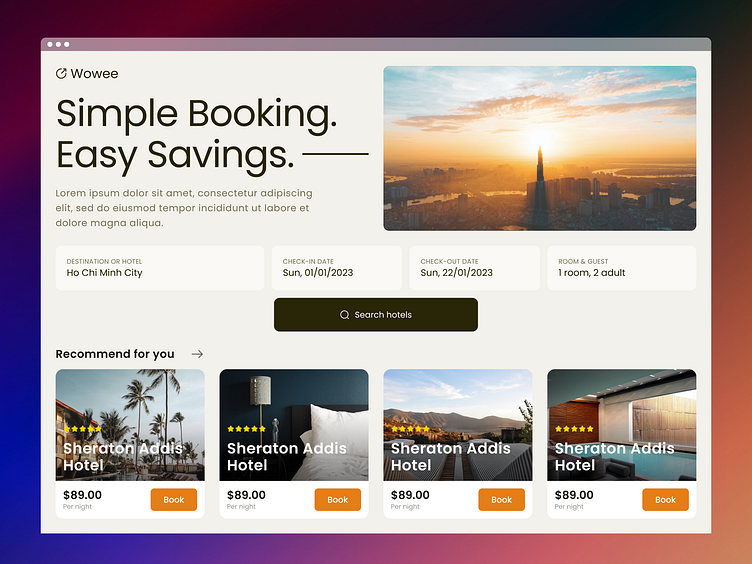Click the arrow next to Recommend for you

pos(197,354)
